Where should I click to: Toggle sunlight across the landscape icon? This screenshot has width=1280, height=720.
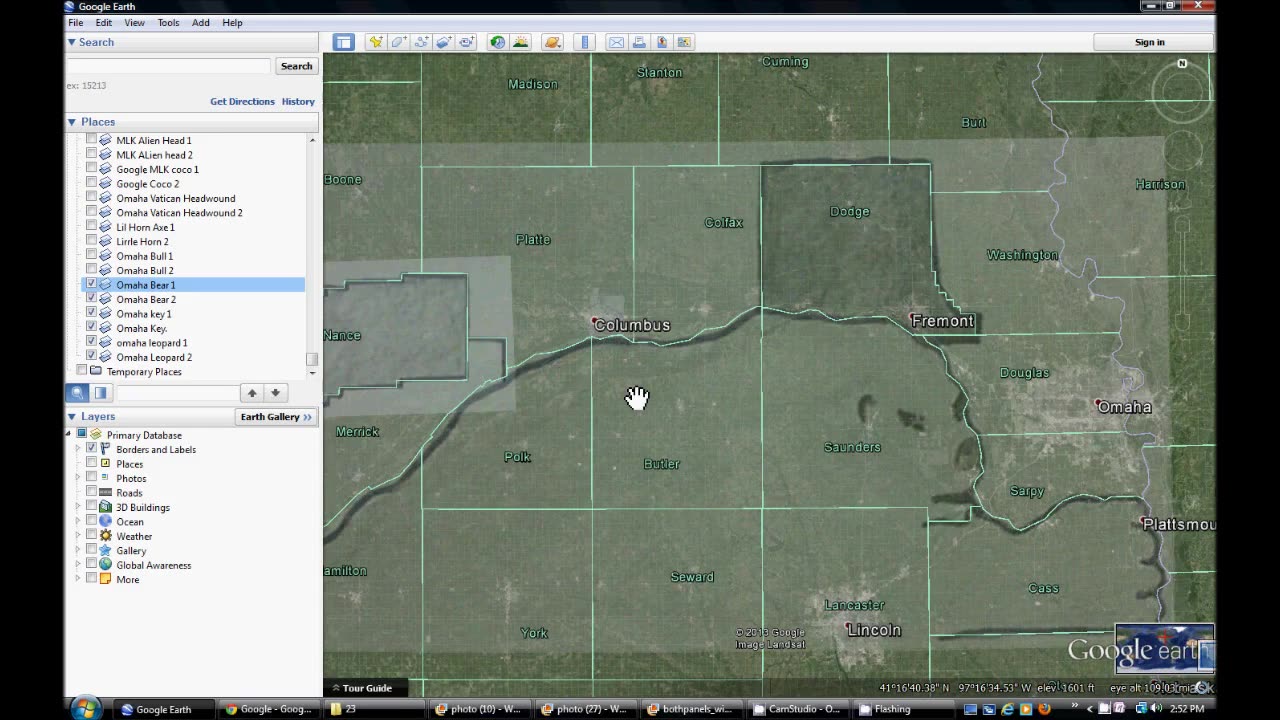point(520,42)
